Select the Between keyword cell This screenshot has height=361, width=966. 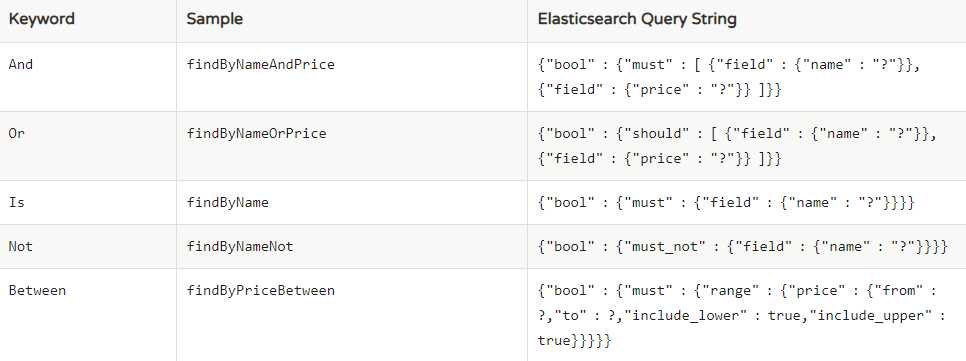(37, 290)
